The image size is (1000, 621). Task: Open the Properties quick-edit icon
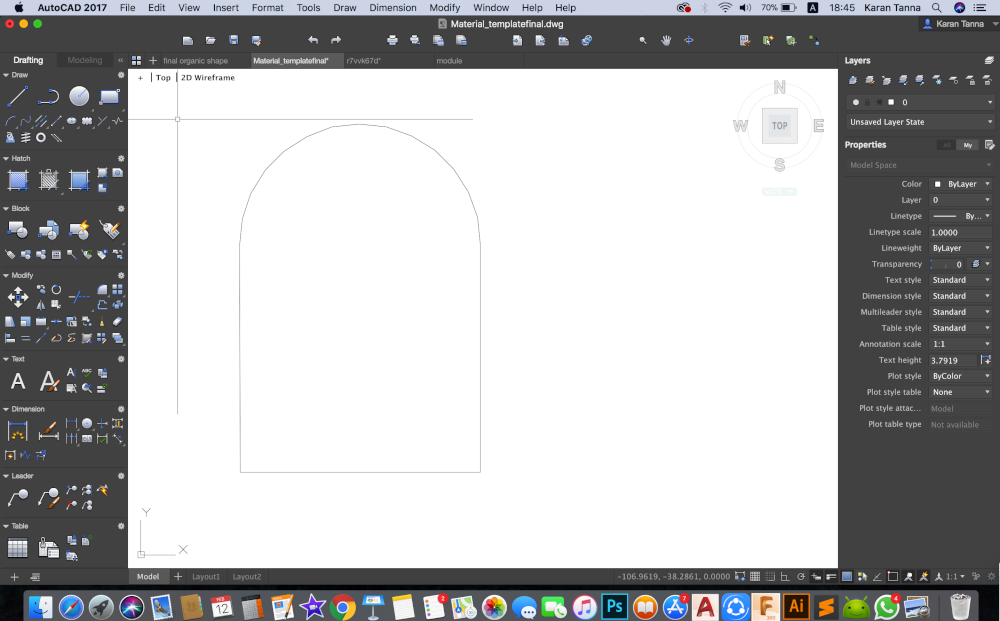(989, 145)
